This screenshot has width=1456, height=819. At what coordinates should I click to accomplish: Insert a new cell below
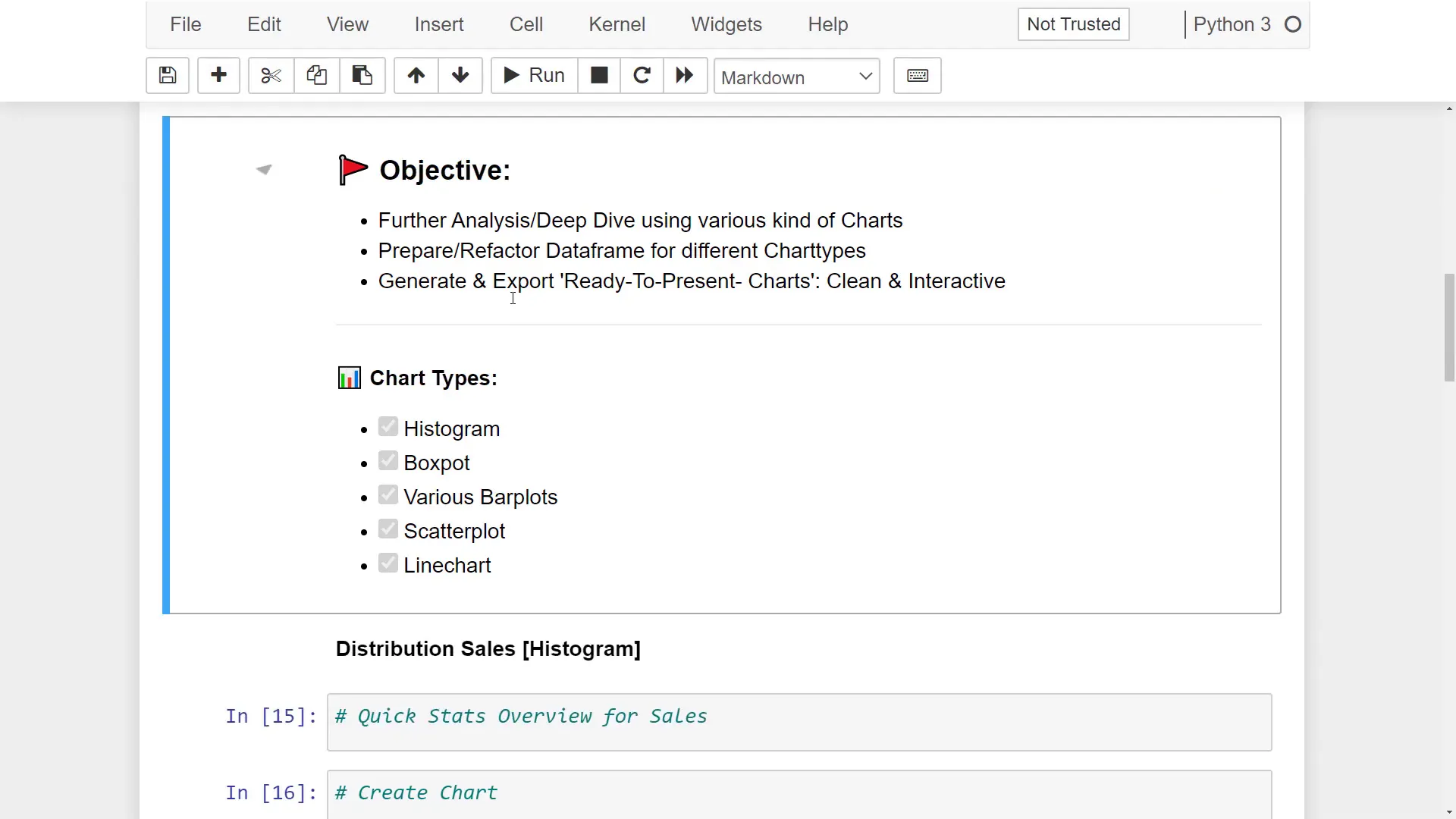point(218,75)
